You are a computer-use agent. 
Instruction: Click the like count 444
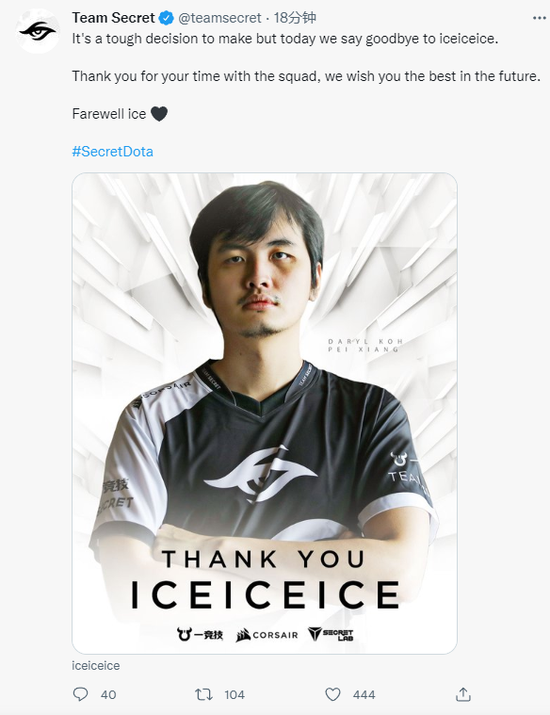coord(364,694)
